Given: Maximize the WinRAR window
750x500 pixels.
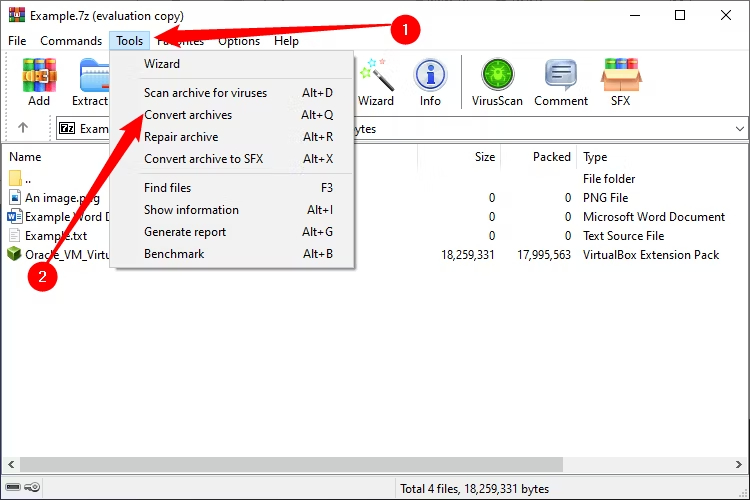Looking at the screenshot, I should click(x=680, y=15).
